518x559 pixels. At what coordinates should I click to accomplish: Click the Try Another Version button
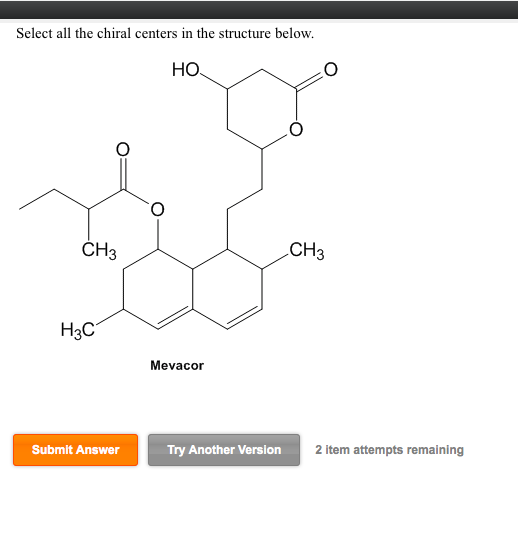tap(224, 450)
